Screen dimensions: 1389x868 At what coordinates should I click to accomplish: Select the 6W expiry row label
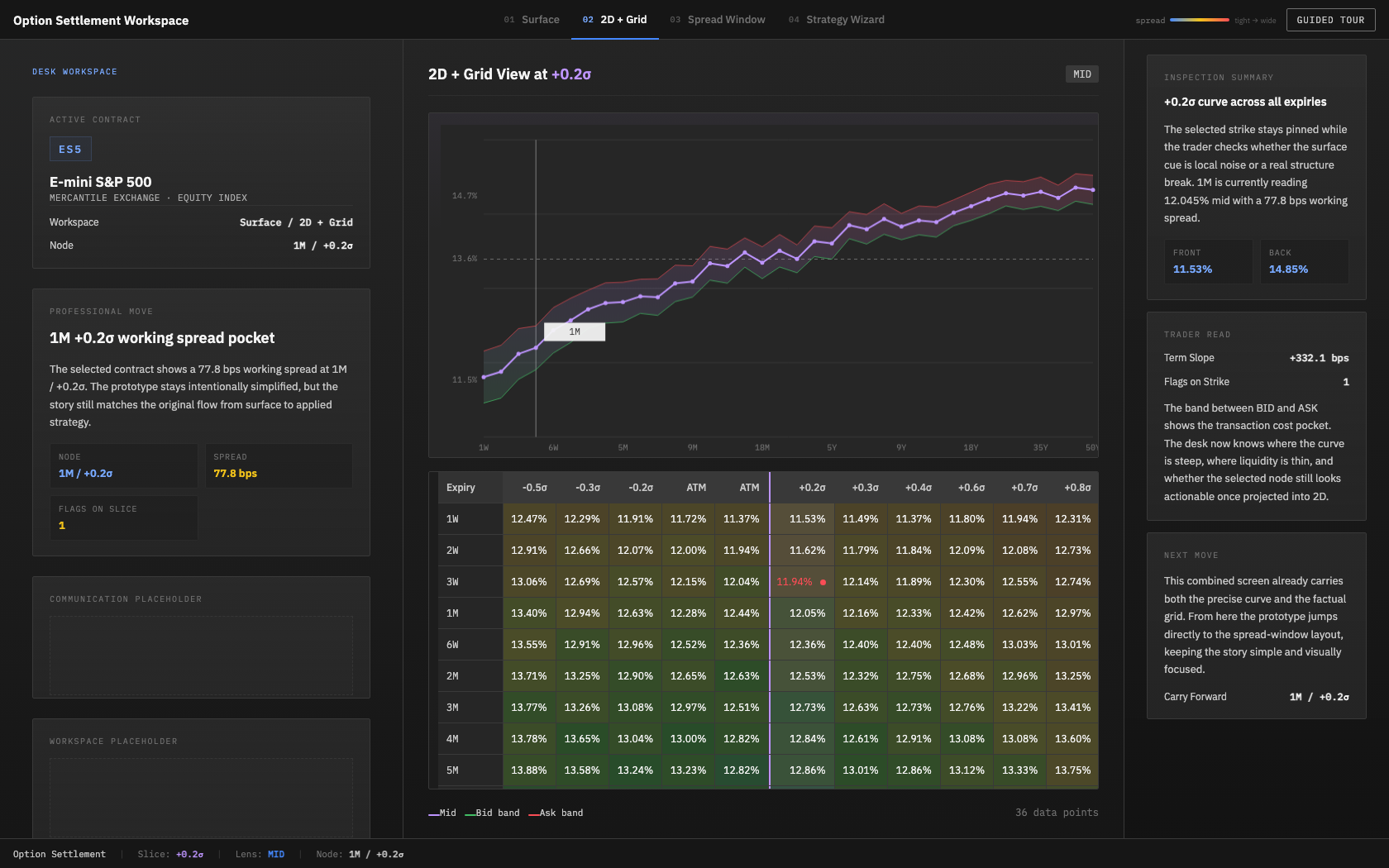point(470,645)
